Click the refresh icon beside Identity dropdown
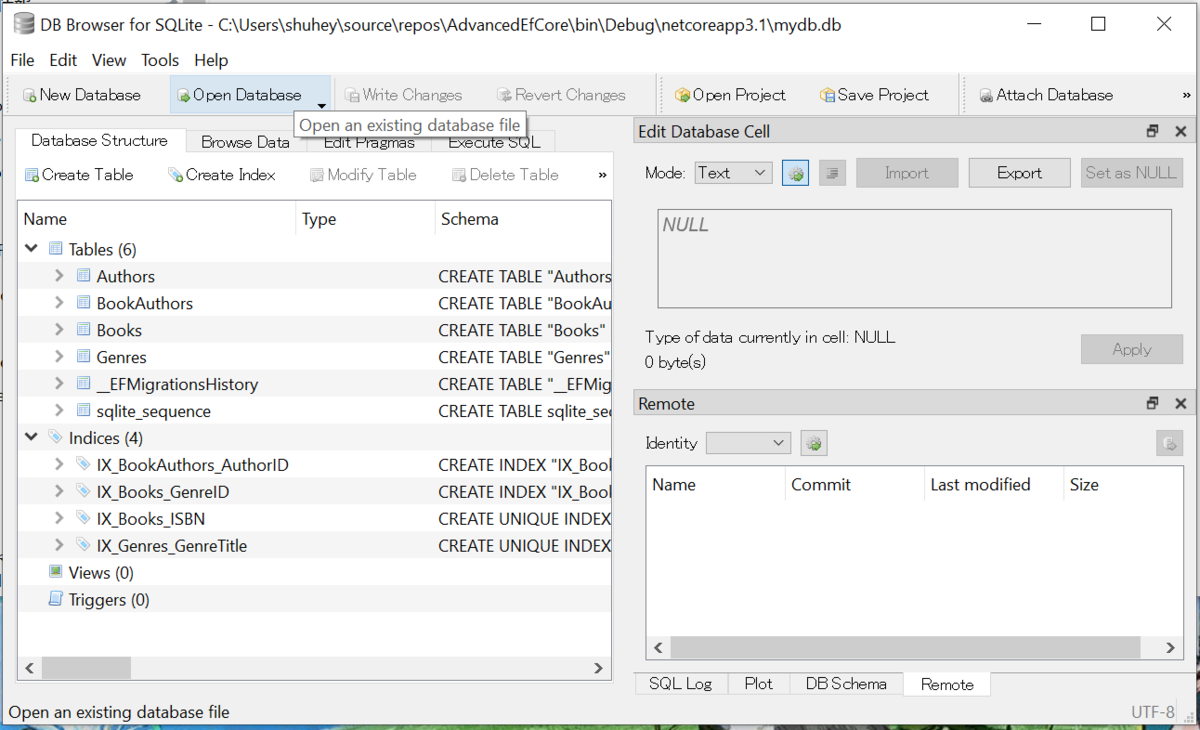The width and height of the screenshot is (1200, 730). pyautogui.click(x=814, y=443)
